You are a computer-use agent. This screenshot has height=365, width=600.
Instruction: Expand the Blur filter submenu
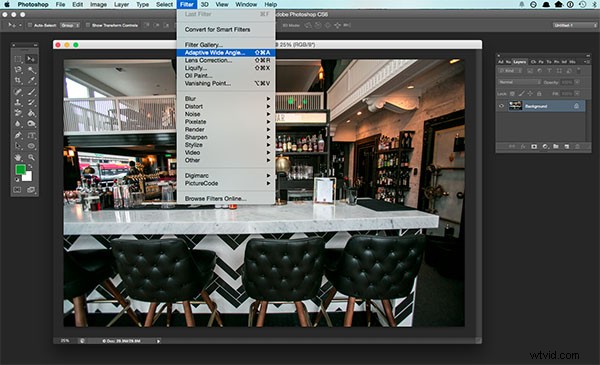[x=226, y=99]
